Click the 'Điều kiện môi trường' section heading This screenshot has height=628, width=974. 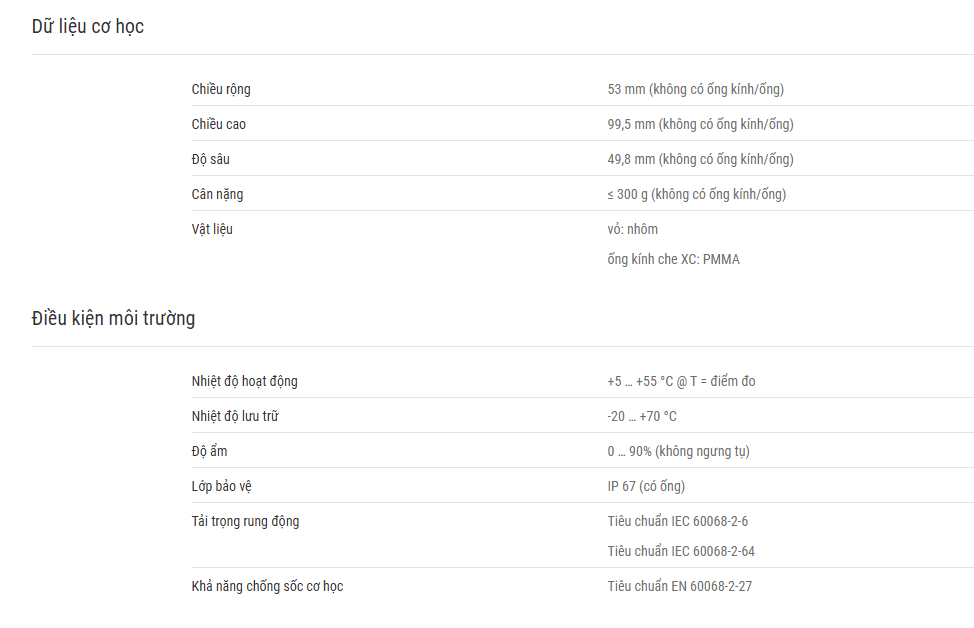click(x=113, y=318)
